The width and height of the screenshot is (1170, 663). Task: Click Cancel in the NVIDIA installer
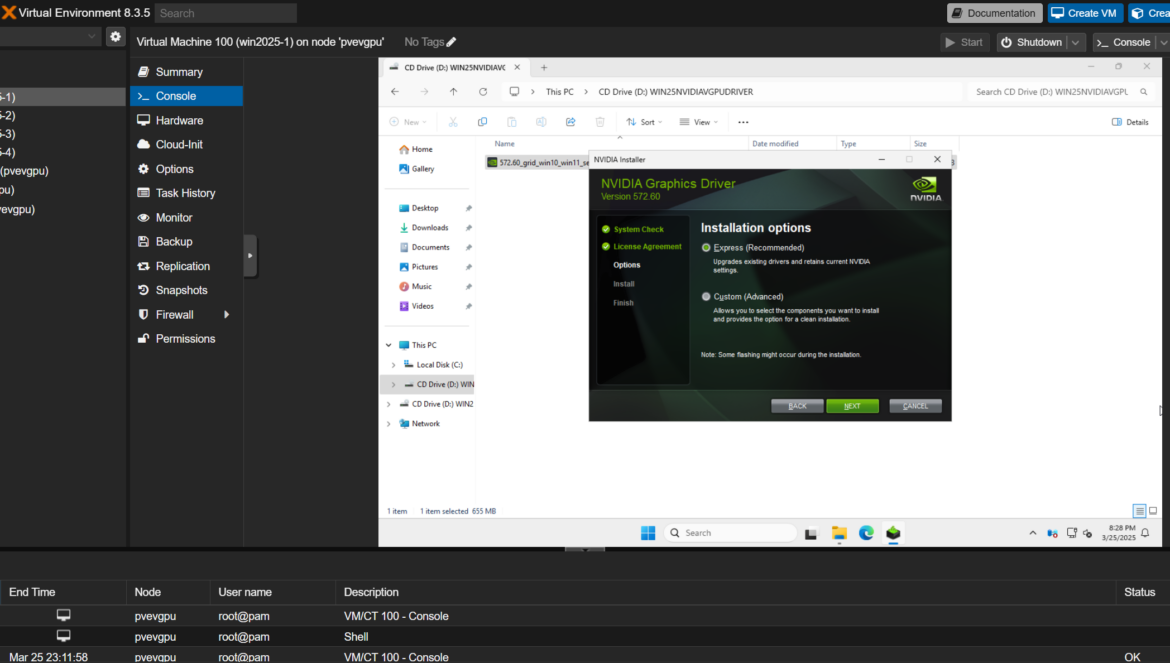click(x=916, y=406)
